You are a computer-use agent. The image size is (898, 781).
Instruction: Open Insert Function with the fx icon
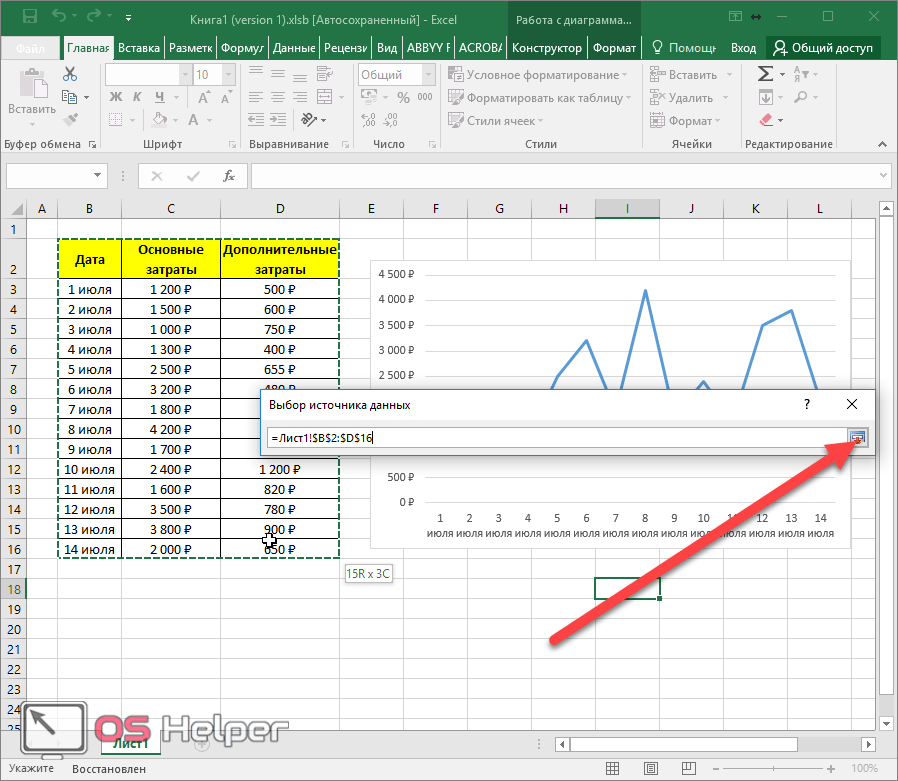coord(228,176)
